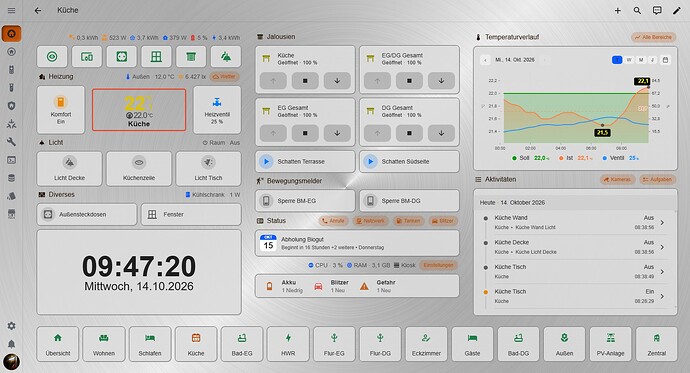Viewport: 690px width, 373px height.
Task: Open notifications bell in sidebar
Action: pyautogui.click(x=11, y=344)
